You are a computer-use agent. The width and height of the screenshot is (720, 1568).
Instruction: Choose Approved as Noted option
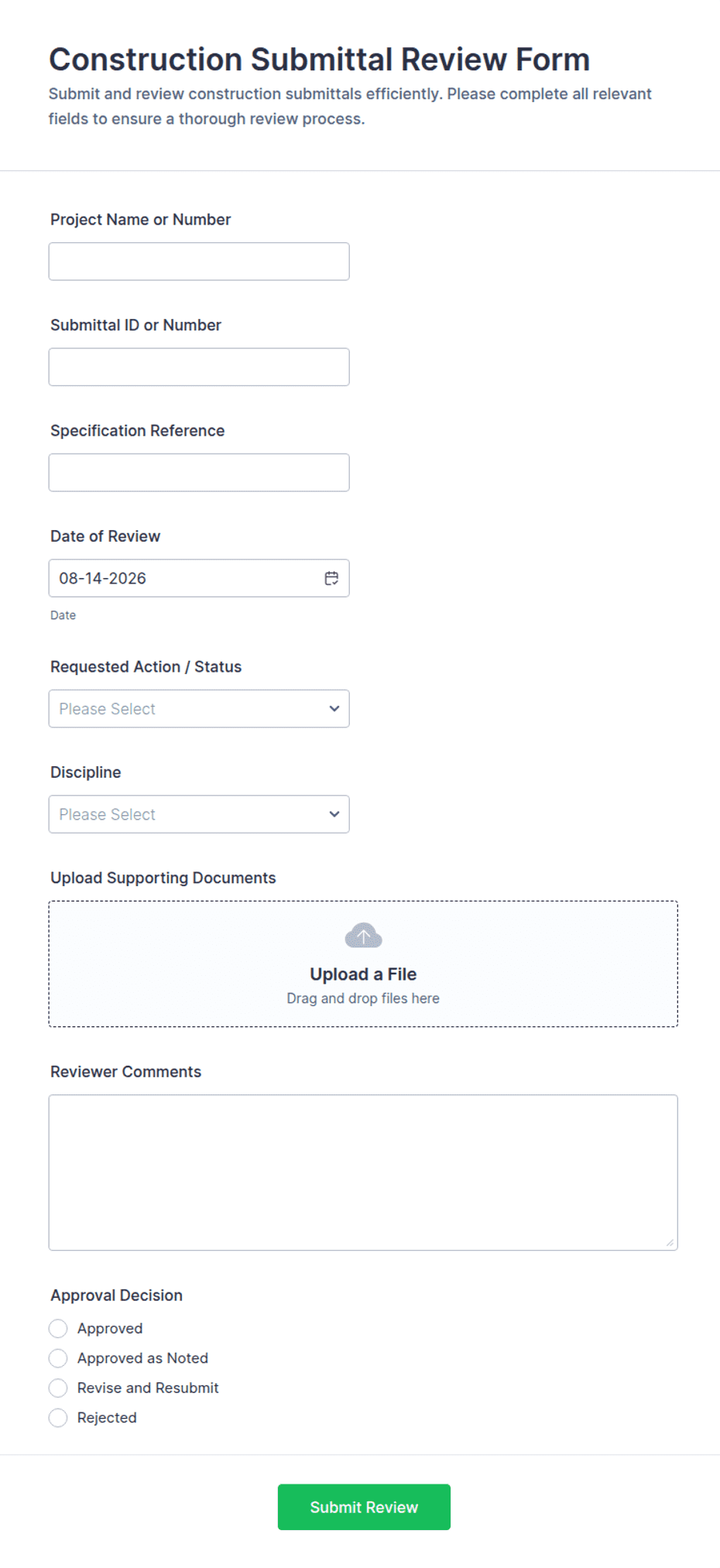pos(58,1358)
